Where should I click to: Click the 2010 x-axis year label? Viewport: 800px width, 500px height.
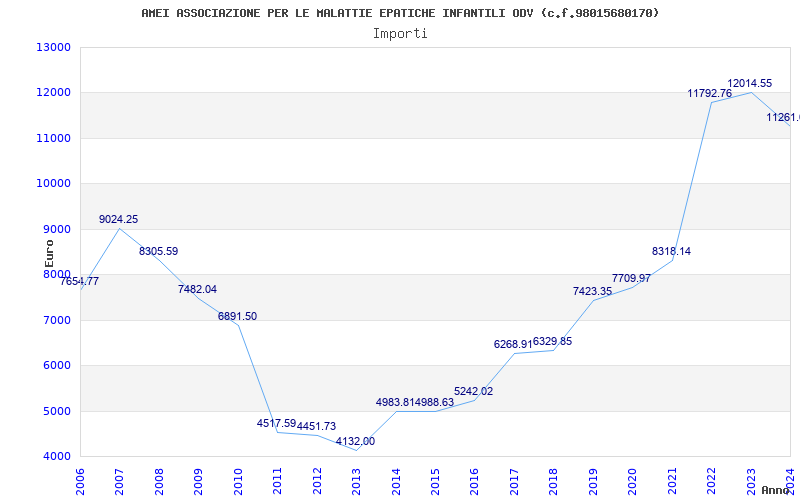238,481
